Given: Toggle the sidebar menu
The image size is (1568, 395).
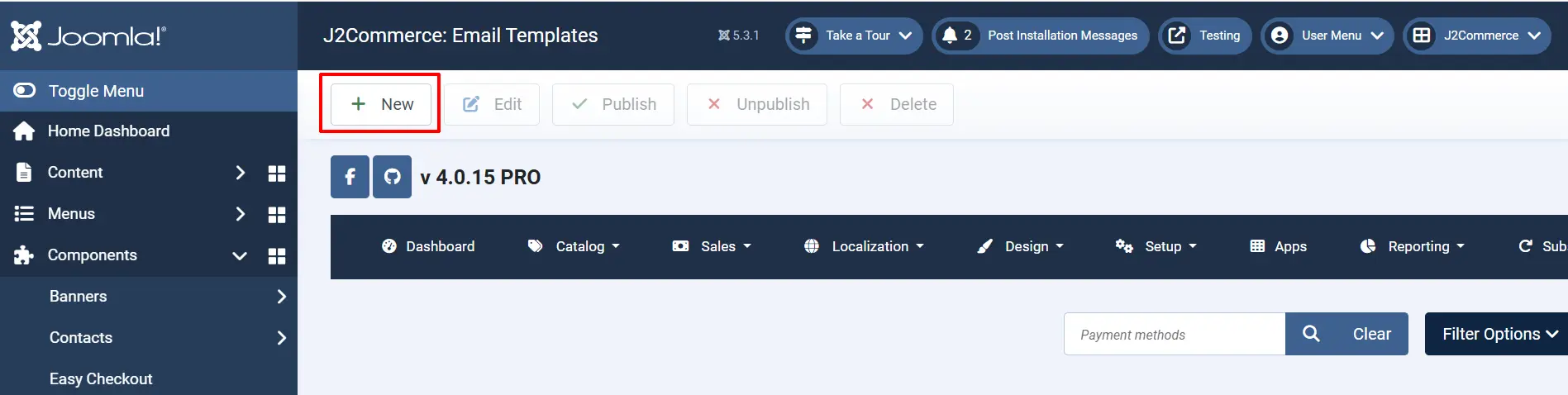Looking at the screenshot, I should (x=149, y=91).
